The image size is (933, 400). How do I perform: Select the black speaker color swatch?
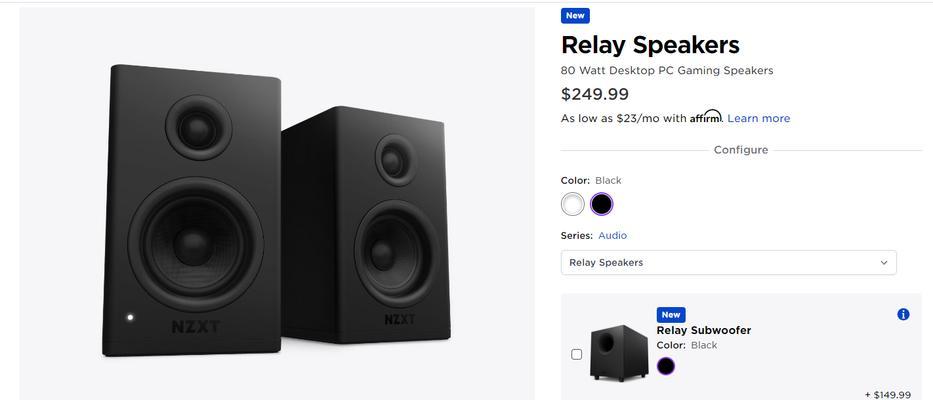pos(602,204)
